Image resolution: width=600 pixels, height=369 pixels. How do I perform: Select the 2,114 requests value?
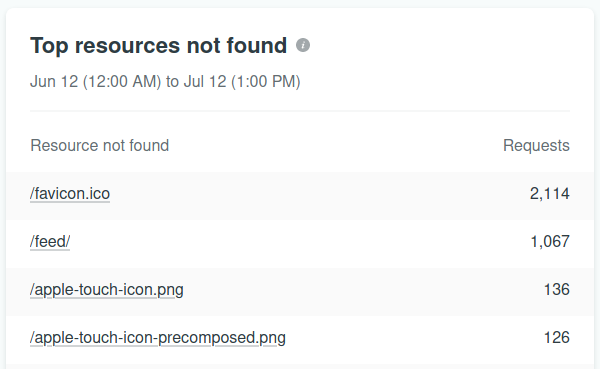coord(549,194)
